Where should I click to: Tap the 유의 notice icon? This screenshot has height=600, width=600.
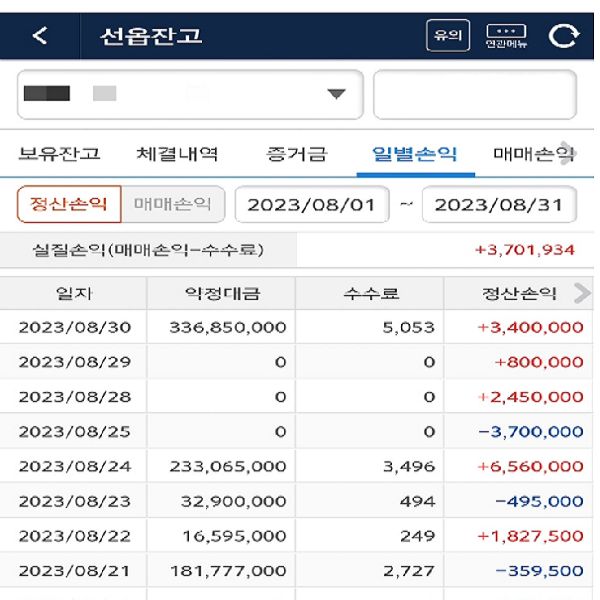pyautogui.click(x=447, y=36)
